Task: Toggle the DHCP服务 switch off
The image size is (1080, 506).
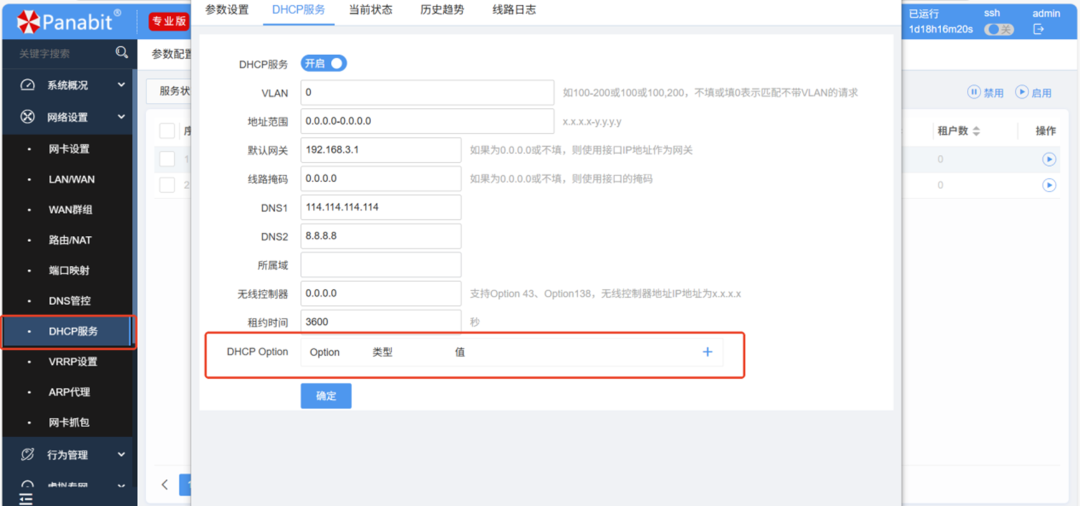Action: pyautogui.click(x=324, y=64)
